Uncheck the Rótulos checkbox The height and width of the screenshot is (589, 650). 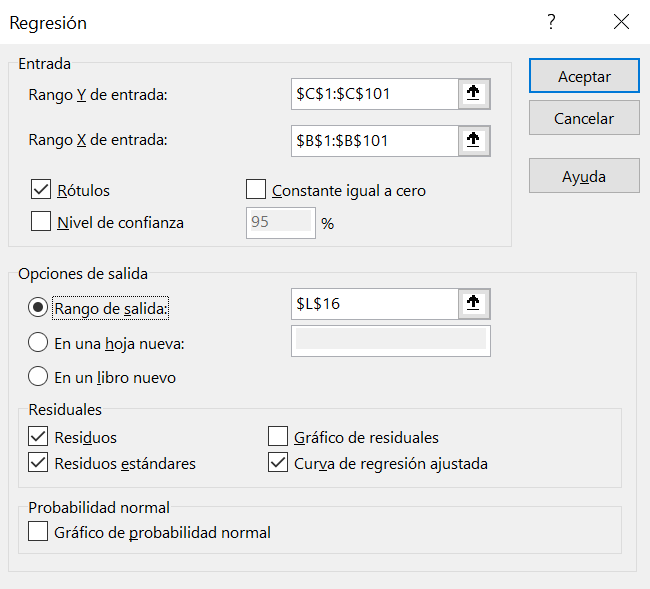tap(41, 189)
